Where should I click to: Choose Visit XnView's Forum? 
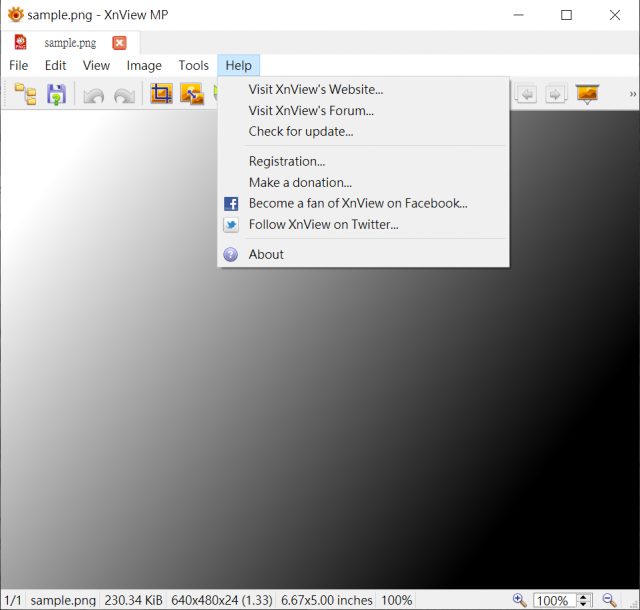pos(363,111)
